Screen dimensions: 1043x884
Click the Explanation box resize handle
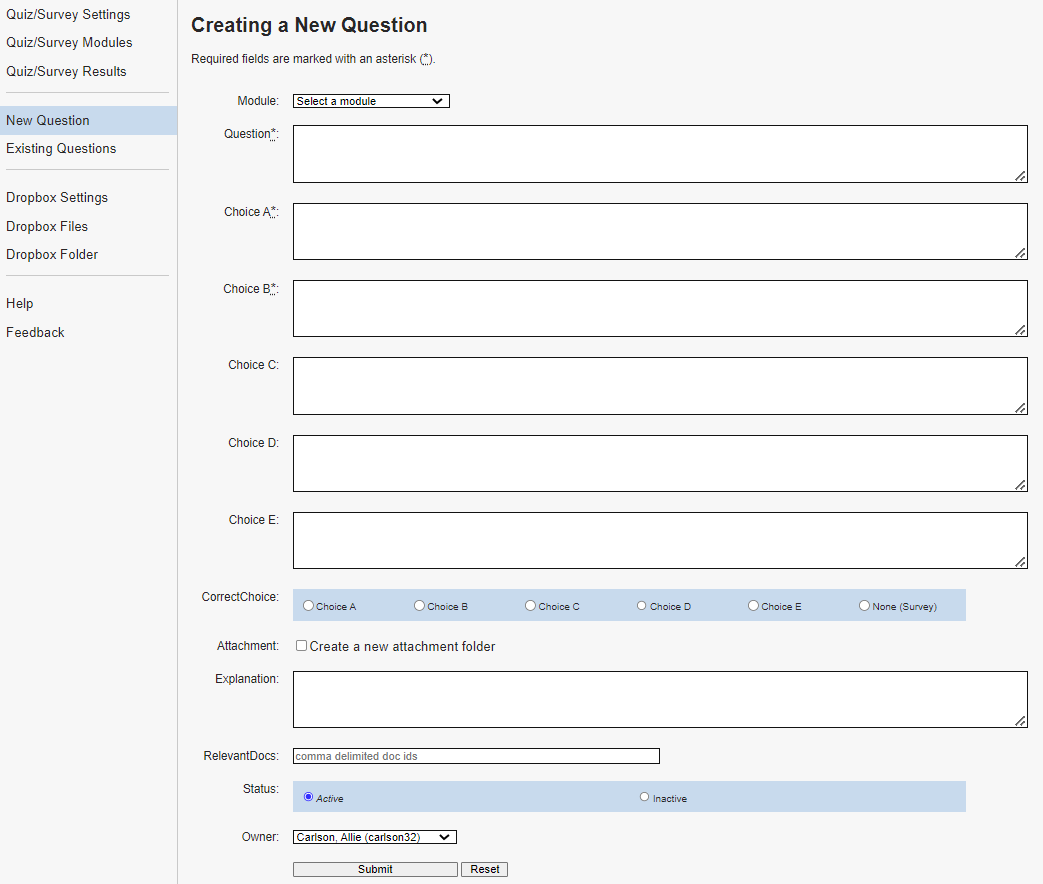1020,721
